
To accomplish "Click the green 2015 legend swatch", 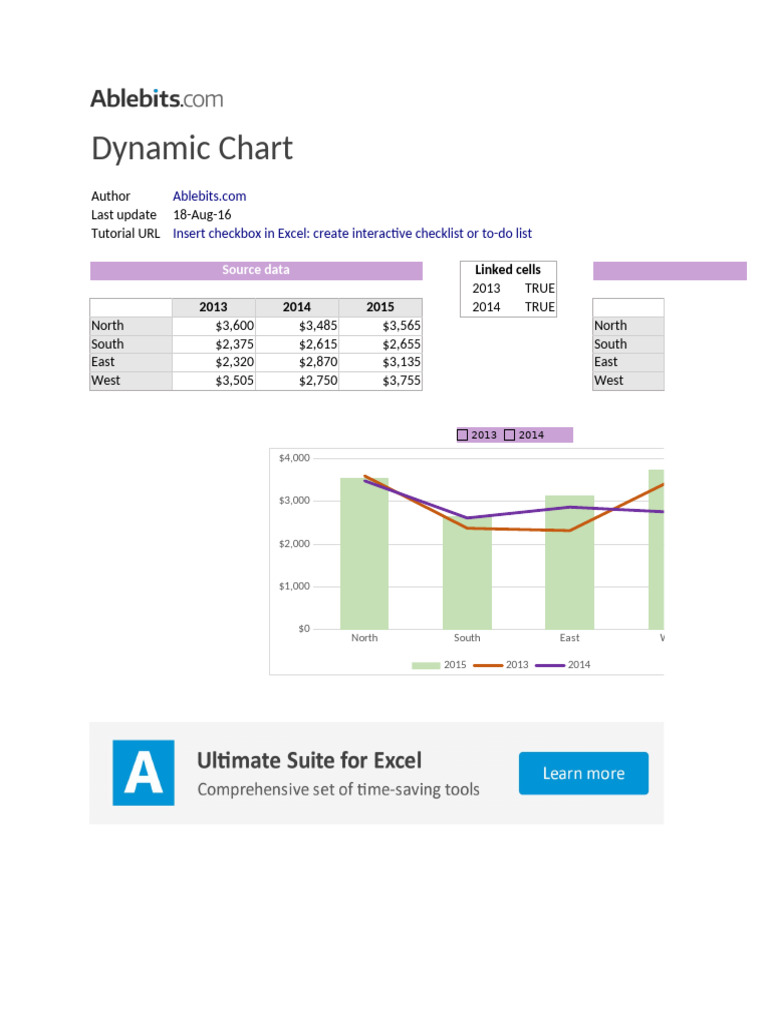I will (x=425, y=665).
